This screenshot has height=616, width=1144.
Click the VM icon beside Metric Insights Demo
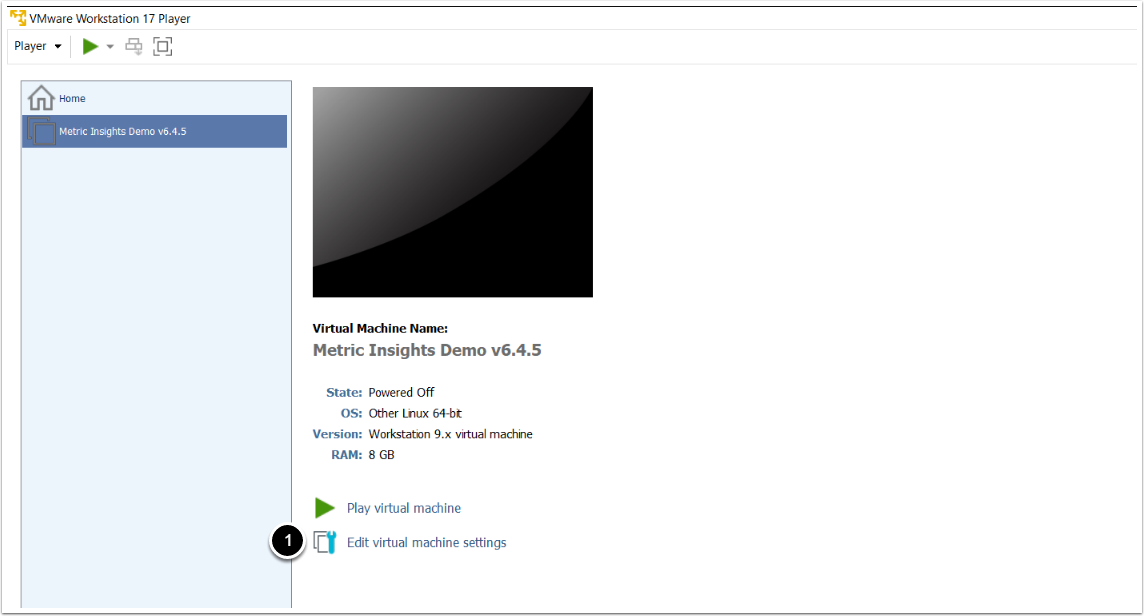click(x=41, y=131)
